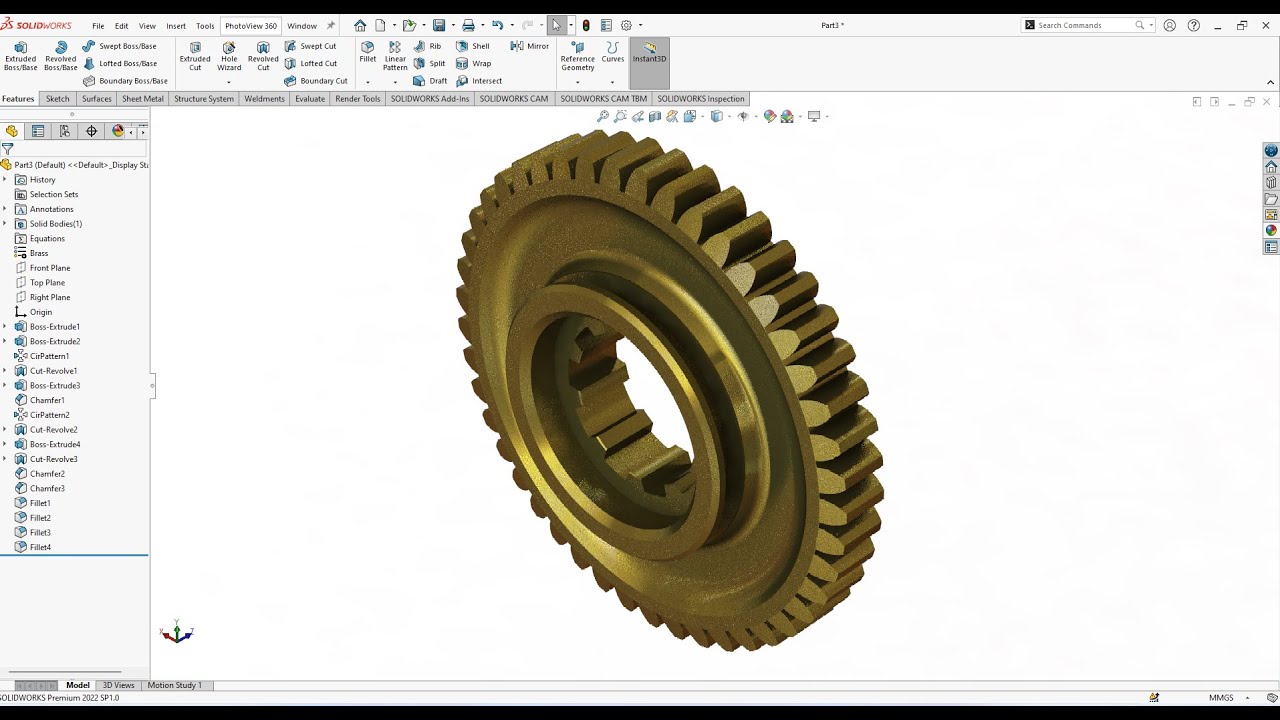Apply the Fillet tool
This screenshot has width=1280, height=720.
click(x=368, y=52)
